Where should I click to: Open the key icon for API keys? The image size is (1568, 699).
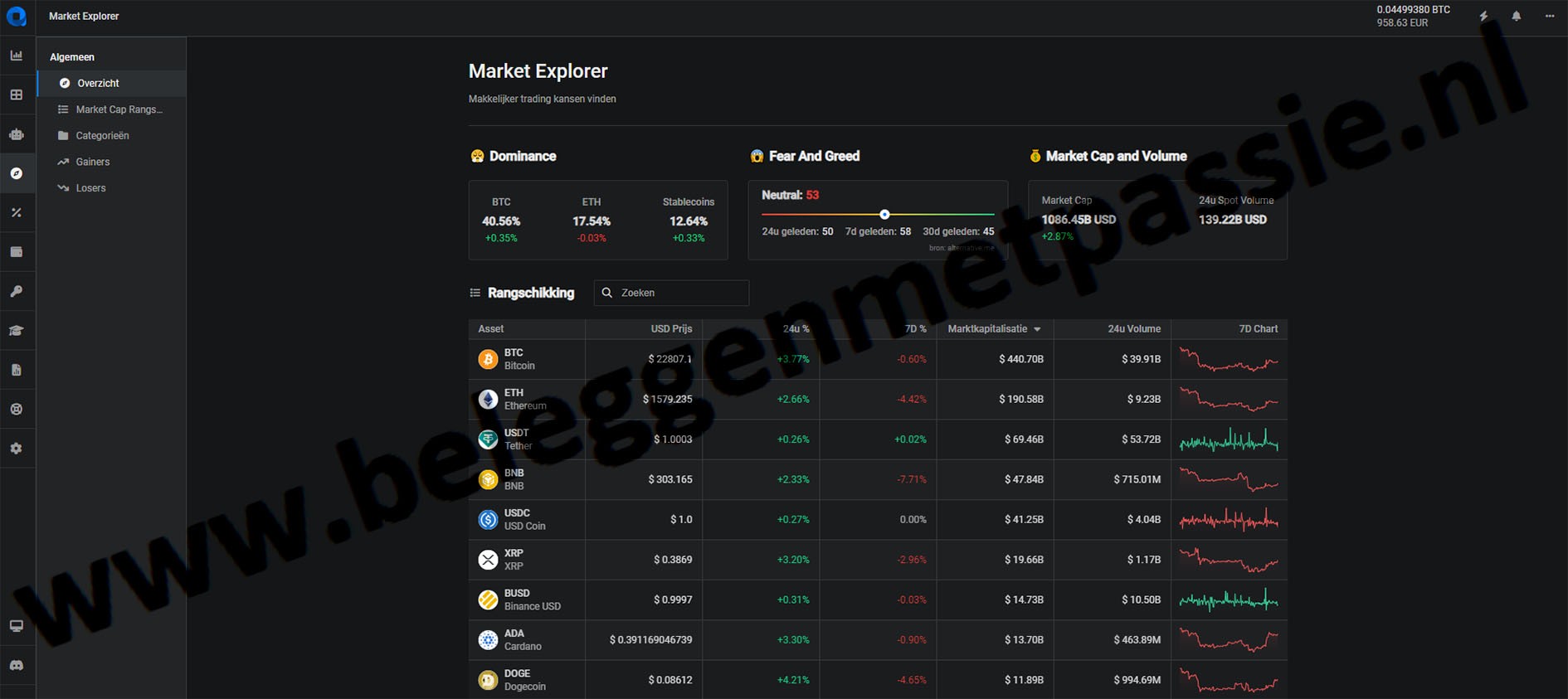pyautogui.click(x=17, y=291)
